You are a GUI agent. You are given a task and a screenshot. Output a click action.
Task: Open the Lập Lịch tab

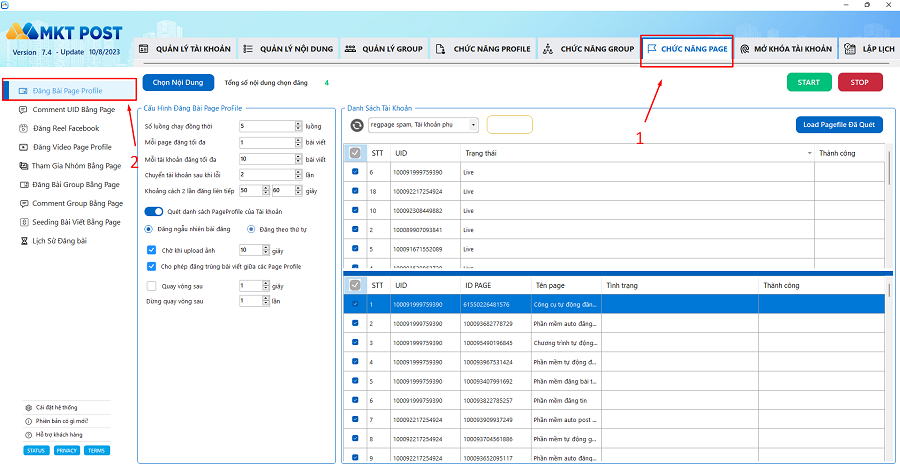click(x=870, y=49)
